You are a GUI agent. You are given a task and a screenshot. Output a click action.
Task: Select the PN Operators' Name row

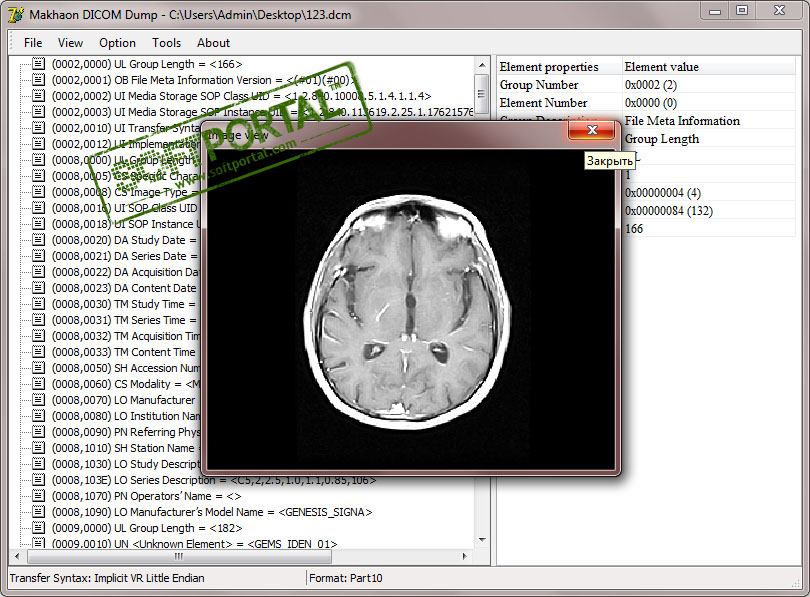click(147, 496)
